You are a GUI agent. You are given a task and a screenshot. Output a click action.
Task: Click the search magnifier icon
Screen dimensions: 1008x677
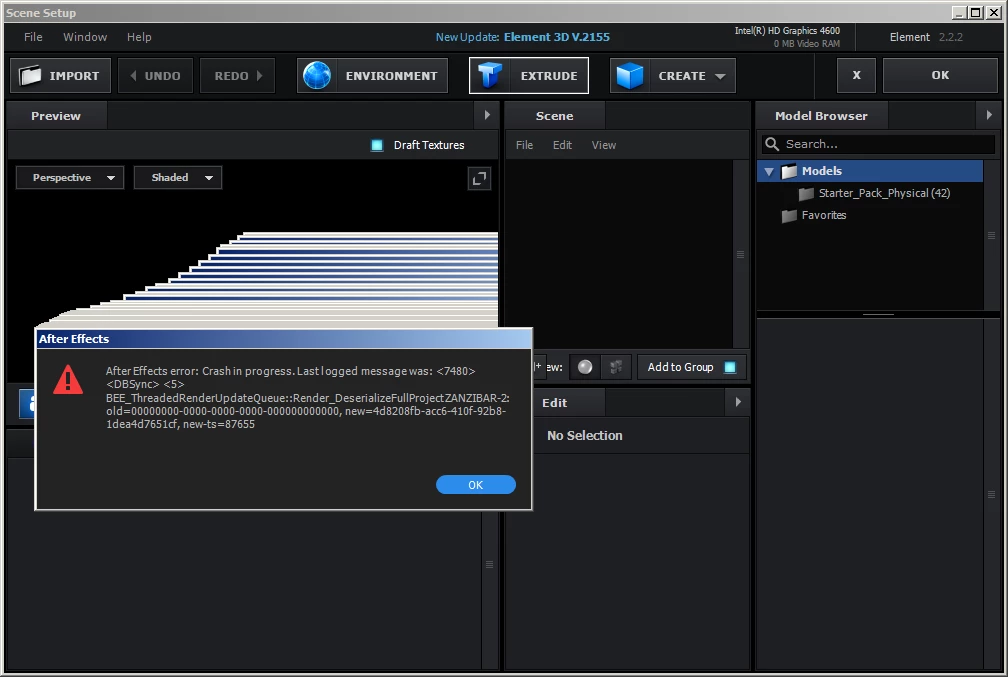772,144
